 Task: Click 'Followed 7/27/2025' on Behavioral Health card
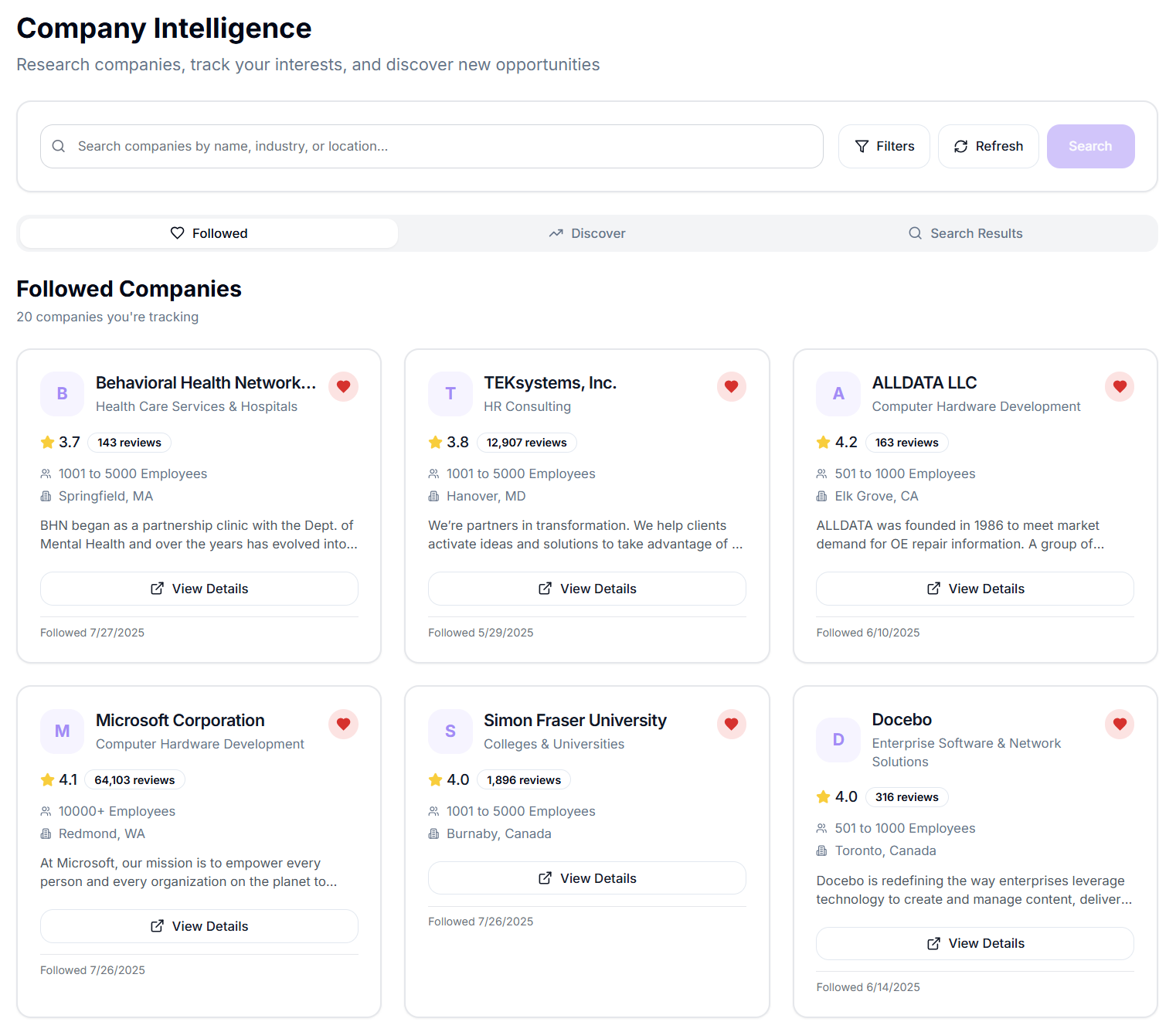(92, 633)
